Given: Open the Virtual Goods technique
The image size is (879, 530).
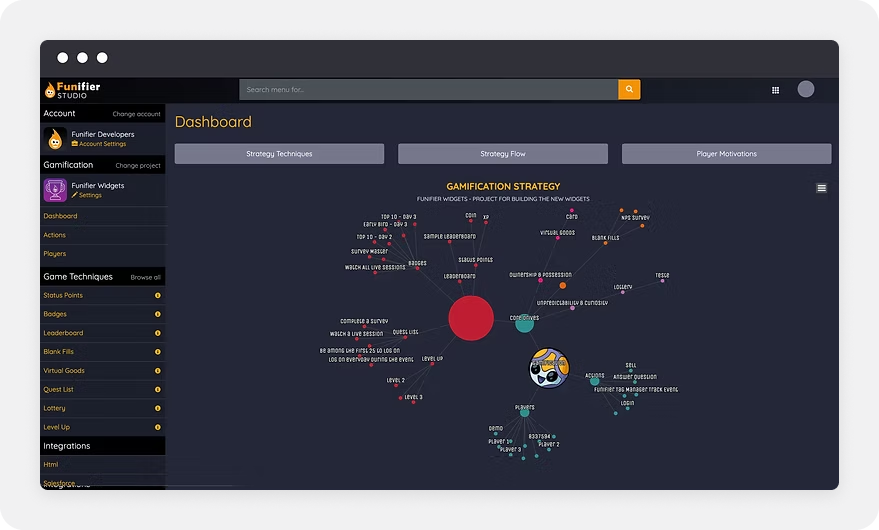Looking at the screenshot, I should pos(64,371).
